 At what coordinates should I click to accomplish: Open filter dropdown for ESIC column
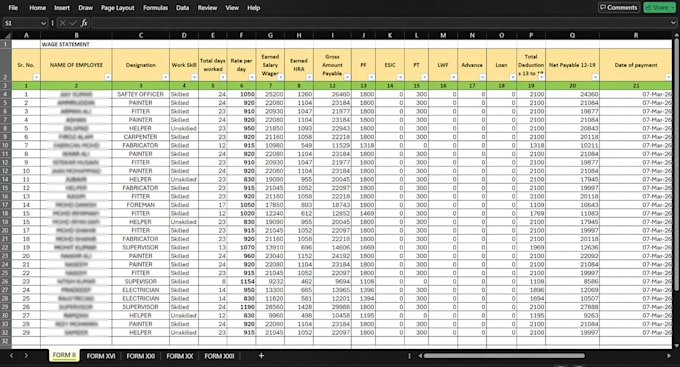tap(400, 77)
